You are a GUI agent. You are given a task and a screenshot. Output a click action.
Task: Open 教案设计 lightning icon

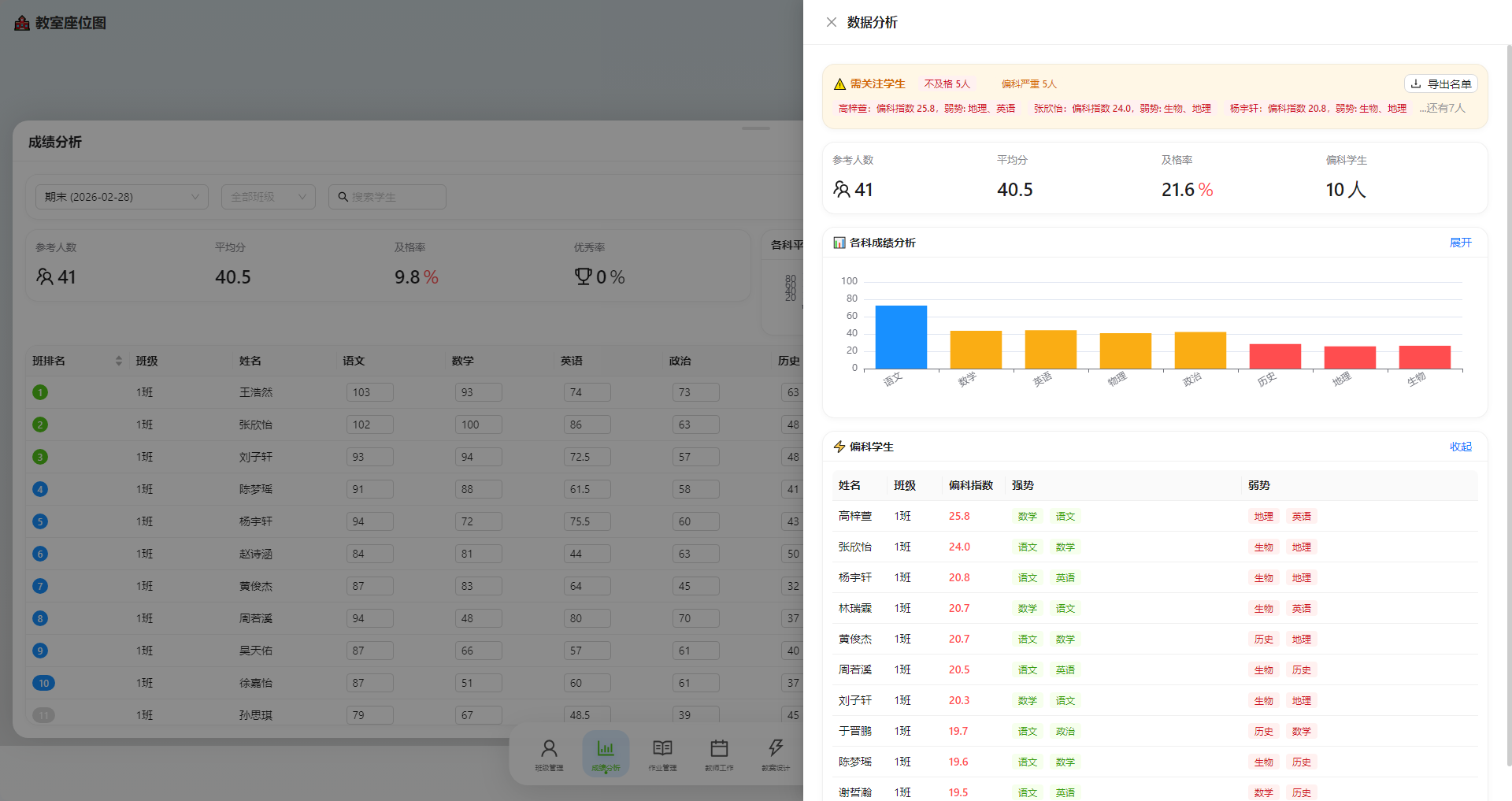point(776,754)
